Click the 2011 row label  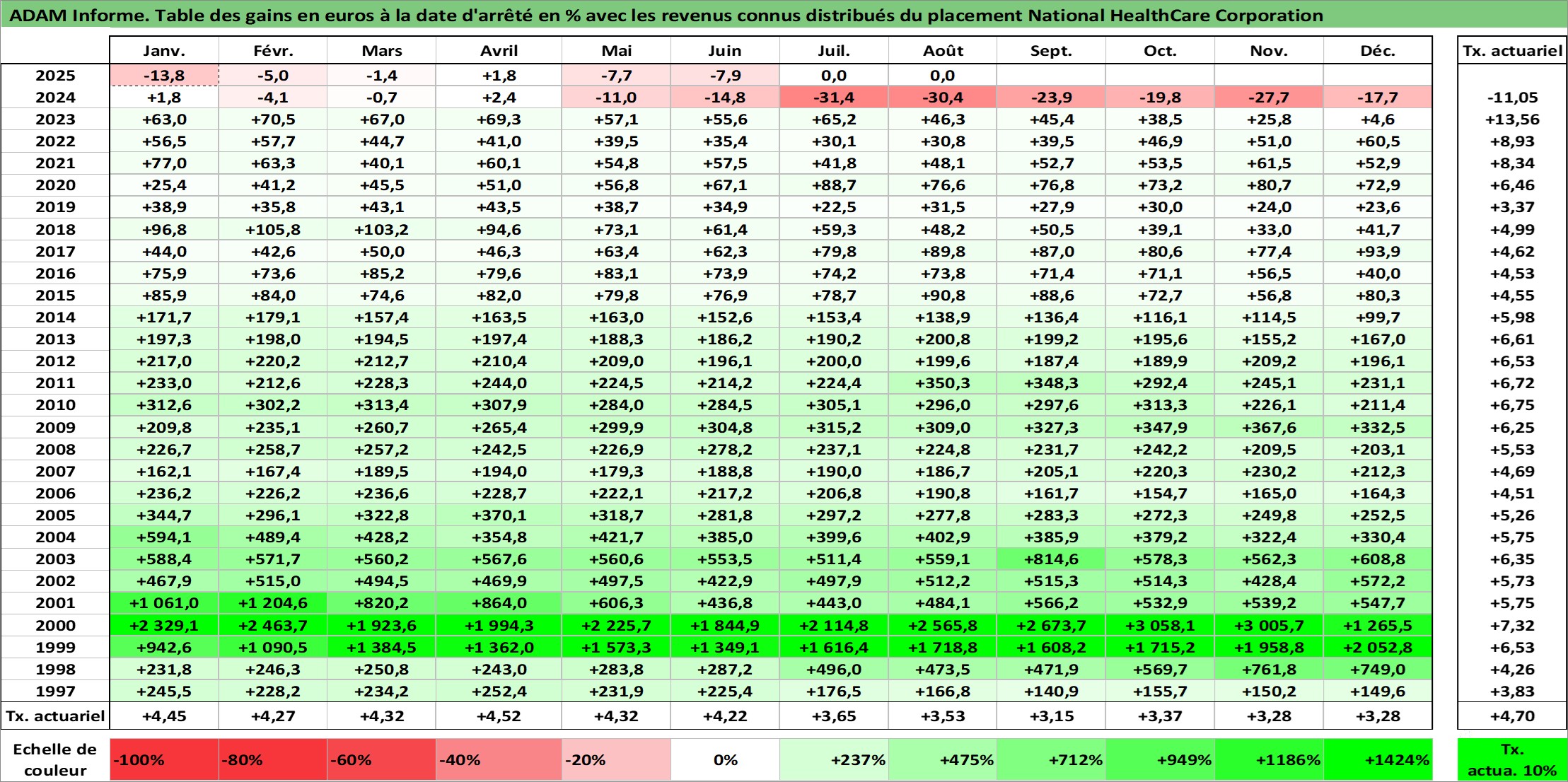tap(55, 383)
